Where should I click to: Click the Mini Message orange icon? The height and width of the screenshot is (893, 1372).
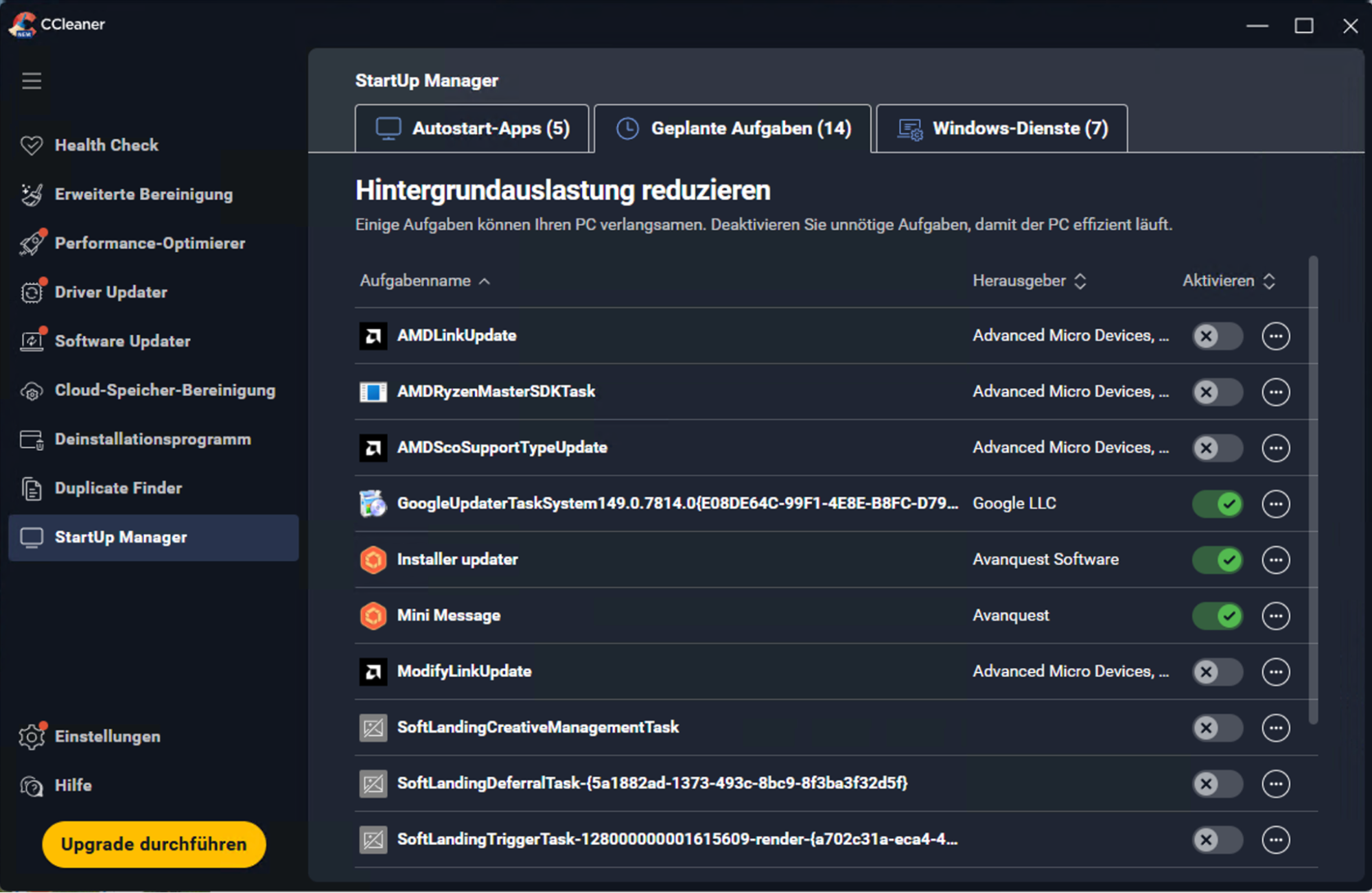click(x=373, y=616)
